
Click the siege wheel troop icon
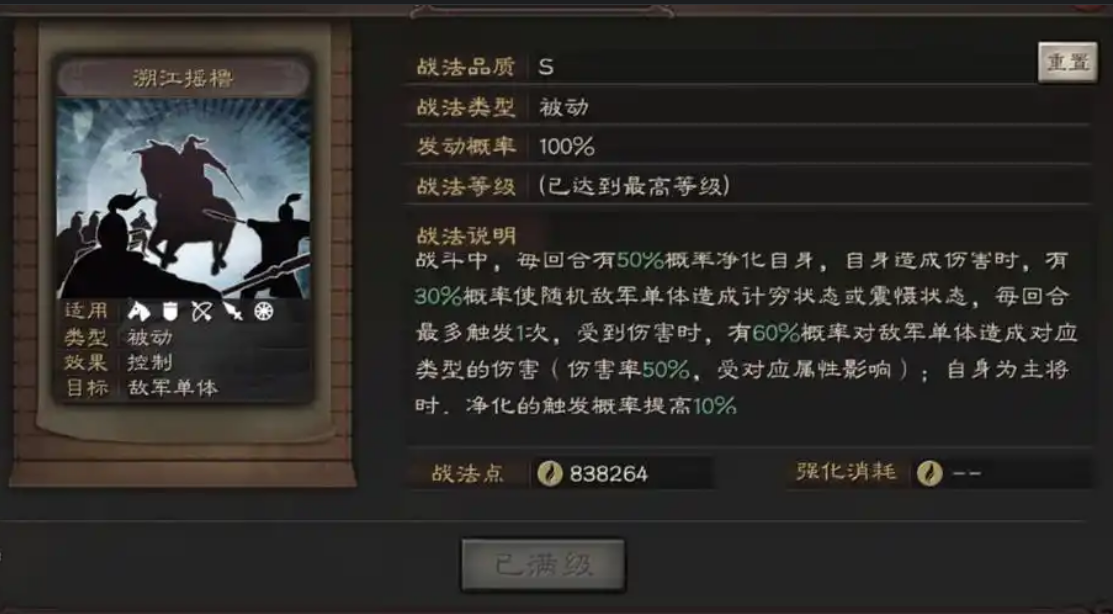[264, 311]
